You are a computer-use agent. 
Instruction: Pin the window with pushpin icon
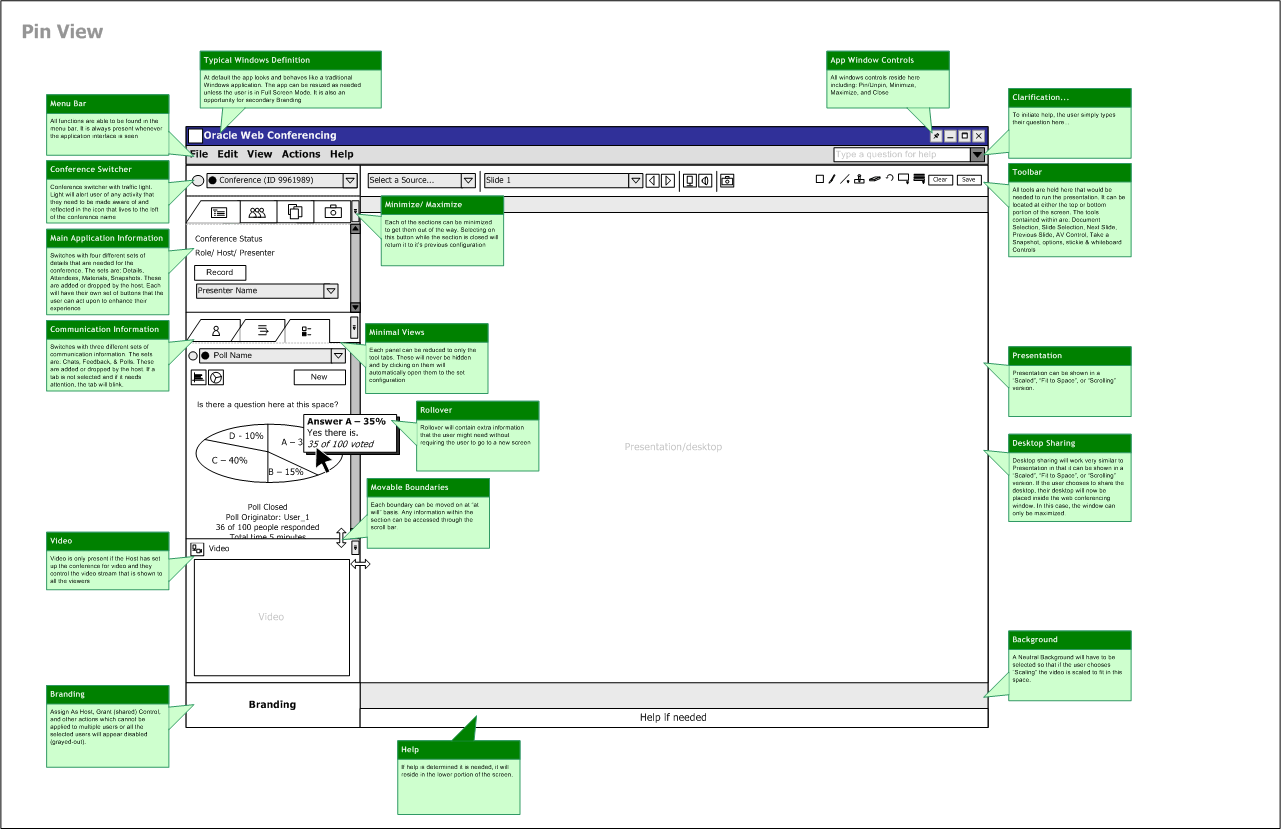point(936,136)
